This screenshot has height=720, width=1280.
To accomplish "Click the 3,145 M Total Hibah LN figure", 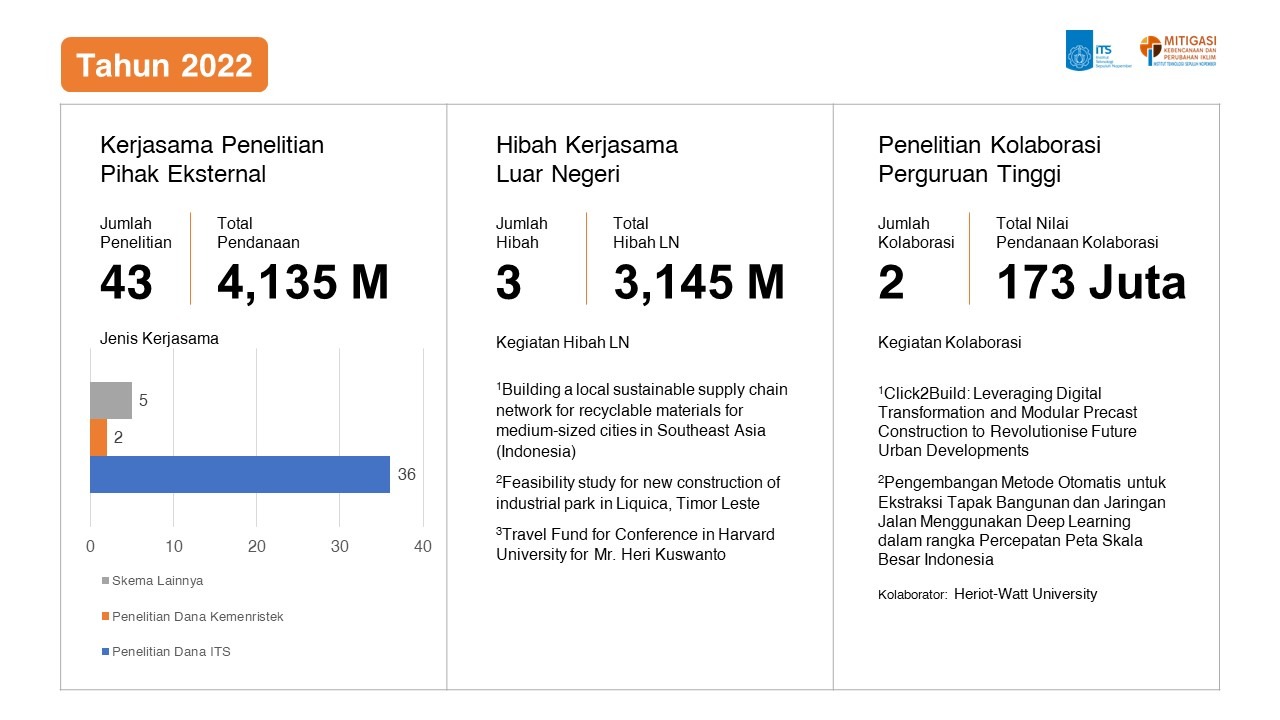I will [698, 283].
